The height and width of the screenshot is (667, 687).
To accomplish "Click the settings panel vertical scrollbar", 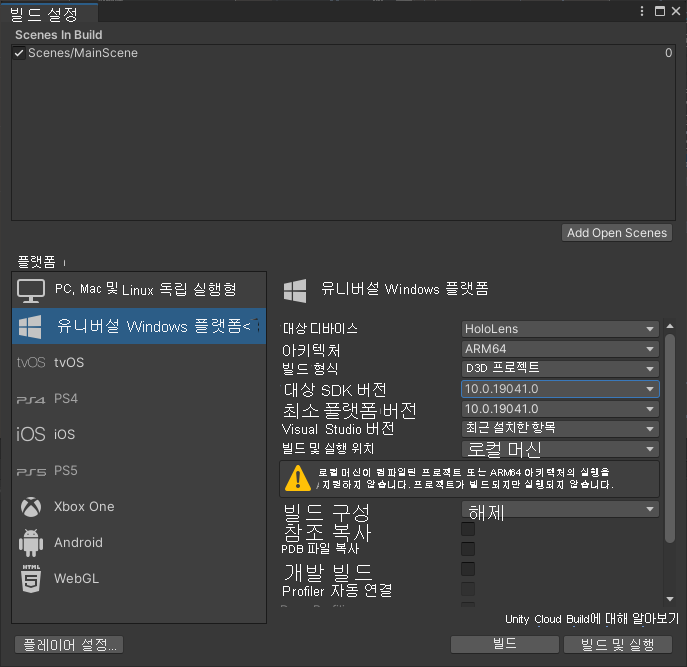I will [669, 438].
